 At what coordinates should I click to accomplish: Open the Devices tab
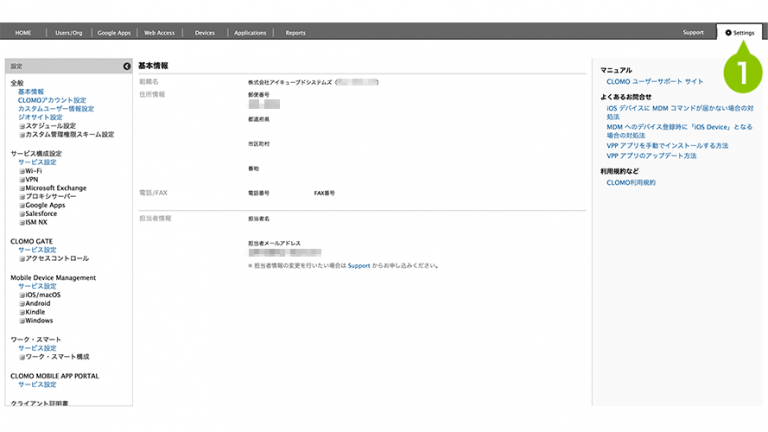click(204, 33)
